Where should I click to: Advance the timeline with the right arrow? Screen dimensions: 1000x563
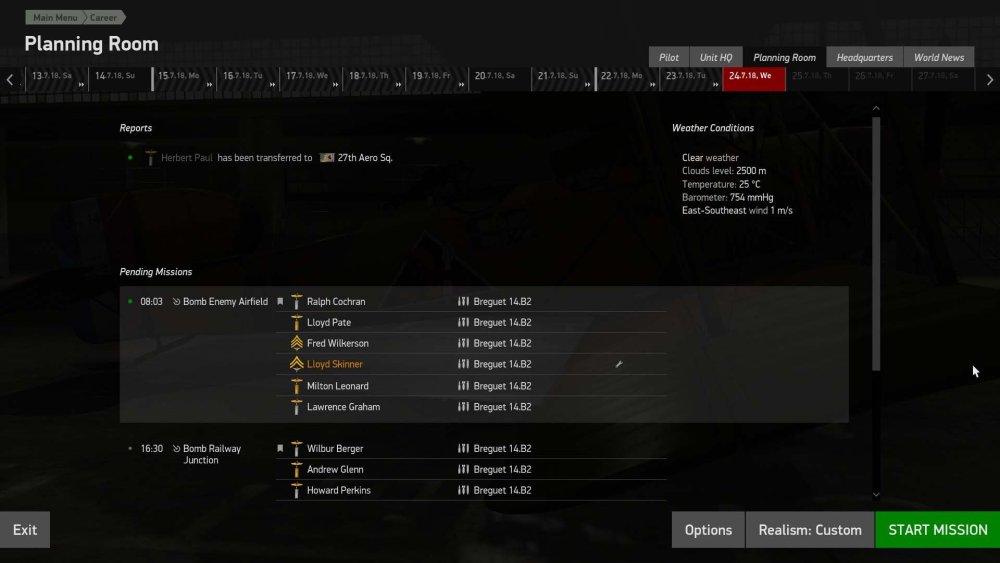point(990,80)
